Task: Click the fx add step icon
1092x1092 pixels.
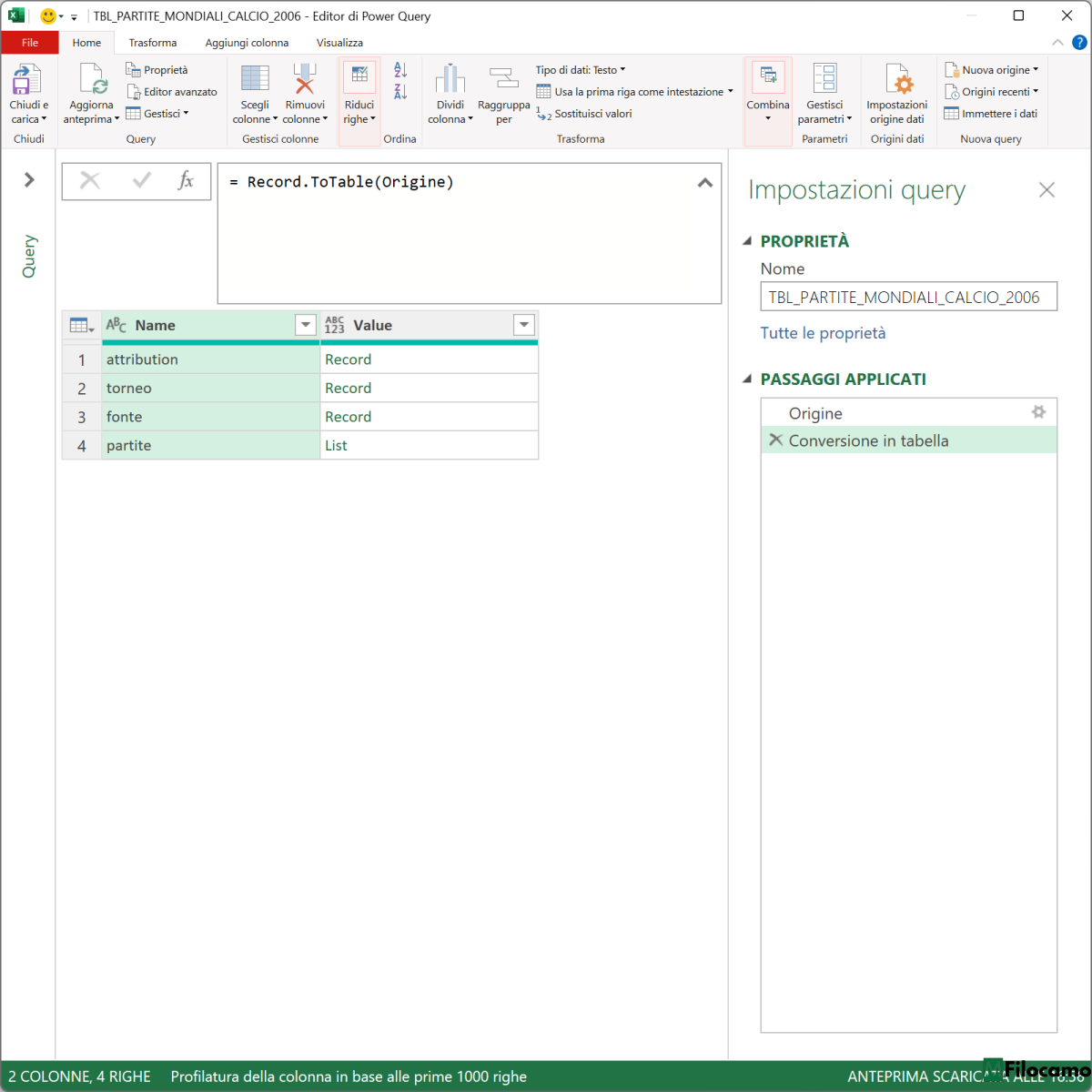Action: click(186, 180)
